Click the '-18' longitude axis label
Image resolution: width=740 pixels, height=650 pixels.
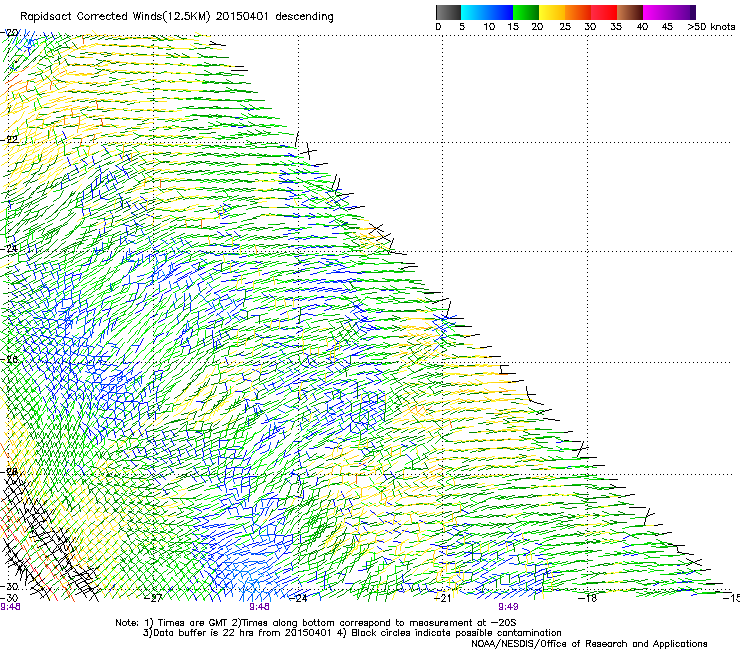coord(588,599)
